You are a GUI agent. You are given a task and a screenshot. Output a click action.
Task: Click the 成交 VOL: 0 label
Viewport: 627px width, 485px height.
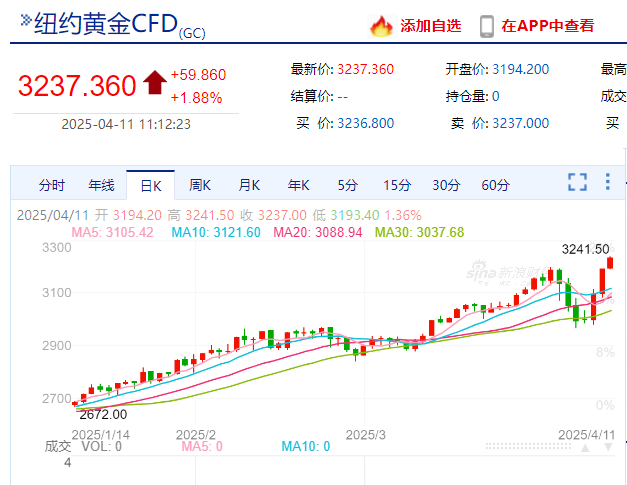[x=83, y=446]
